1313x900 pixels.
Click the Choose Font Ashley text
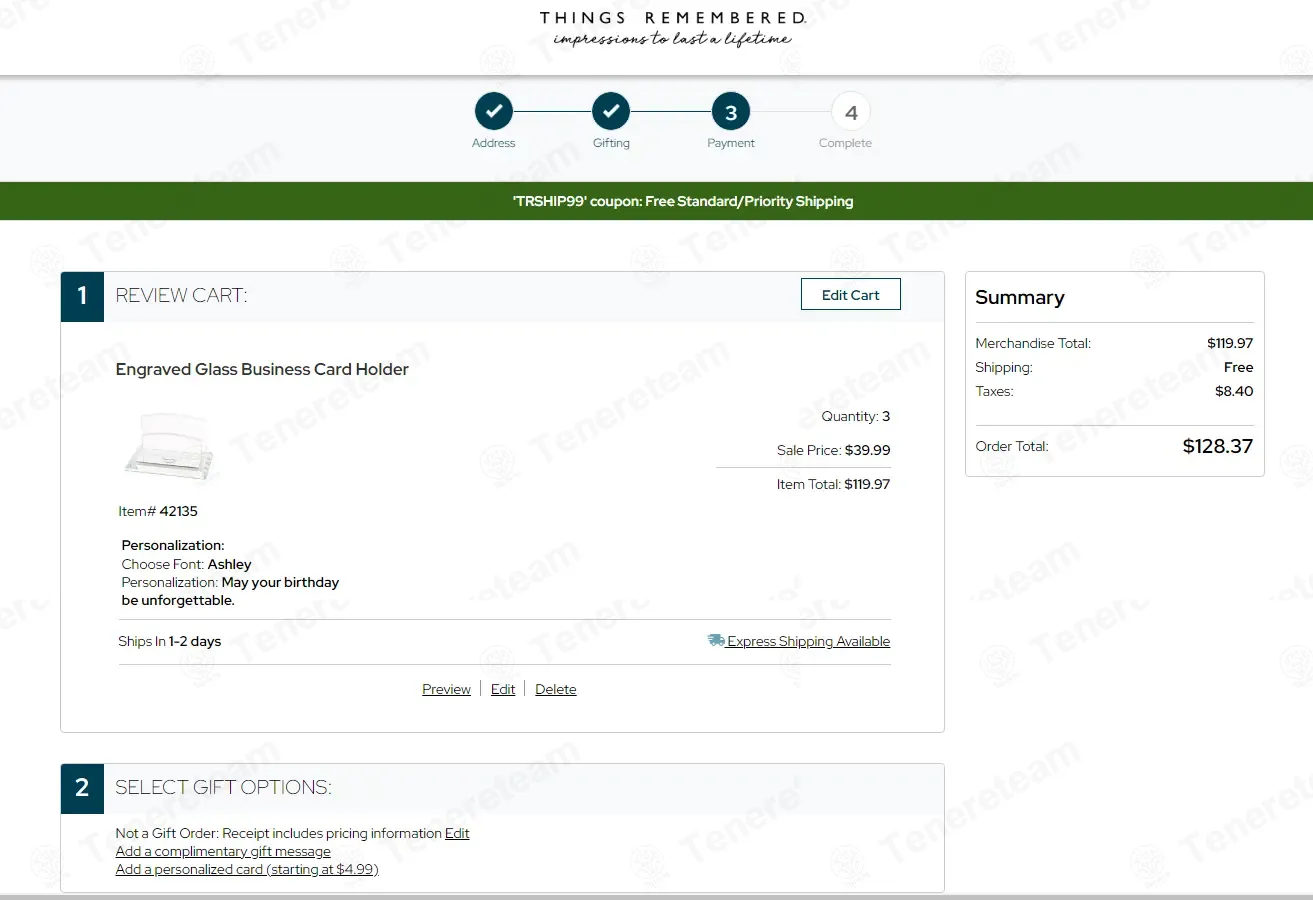(x=187, y=564)
